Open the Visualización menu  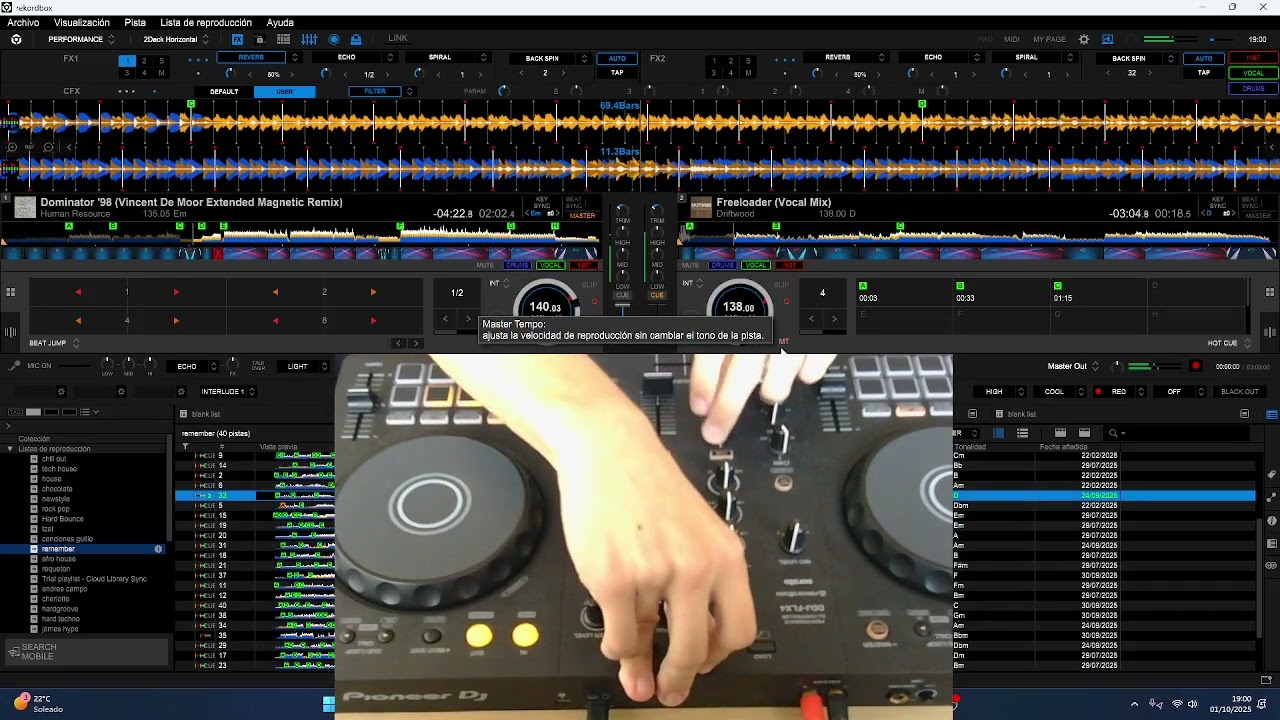pos(82,22)
